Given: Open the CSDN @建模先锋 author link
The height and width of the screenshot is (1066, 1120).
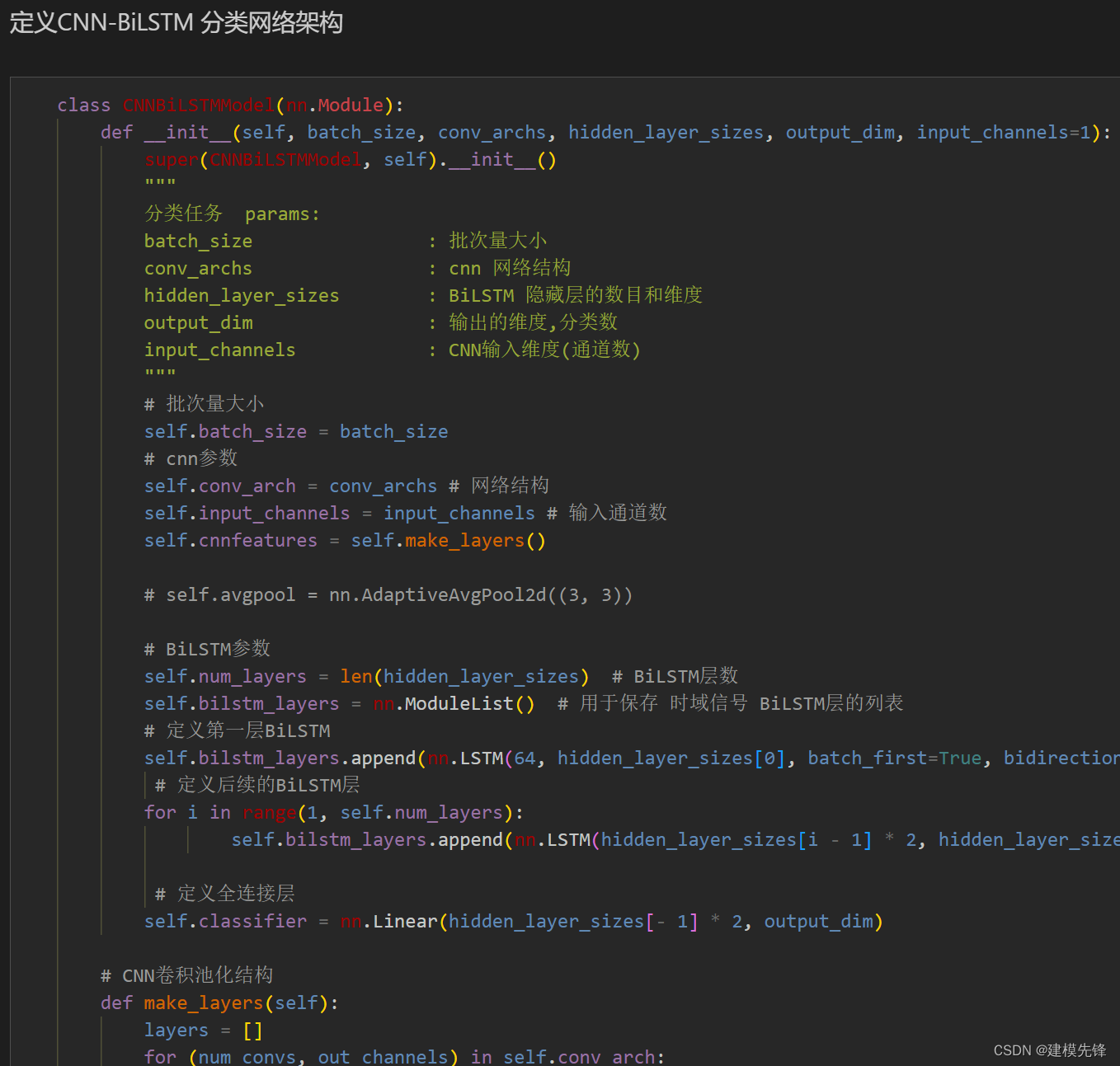Looking at the screenshot, I should pyautogui.click(x=1049, y=1050).
